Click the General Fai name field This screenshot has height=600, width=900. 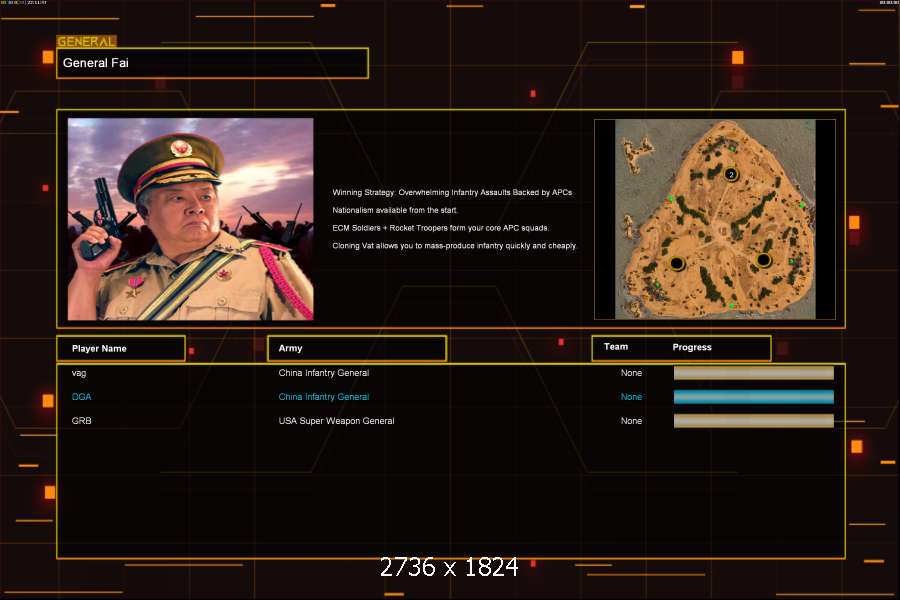point(212,63)
